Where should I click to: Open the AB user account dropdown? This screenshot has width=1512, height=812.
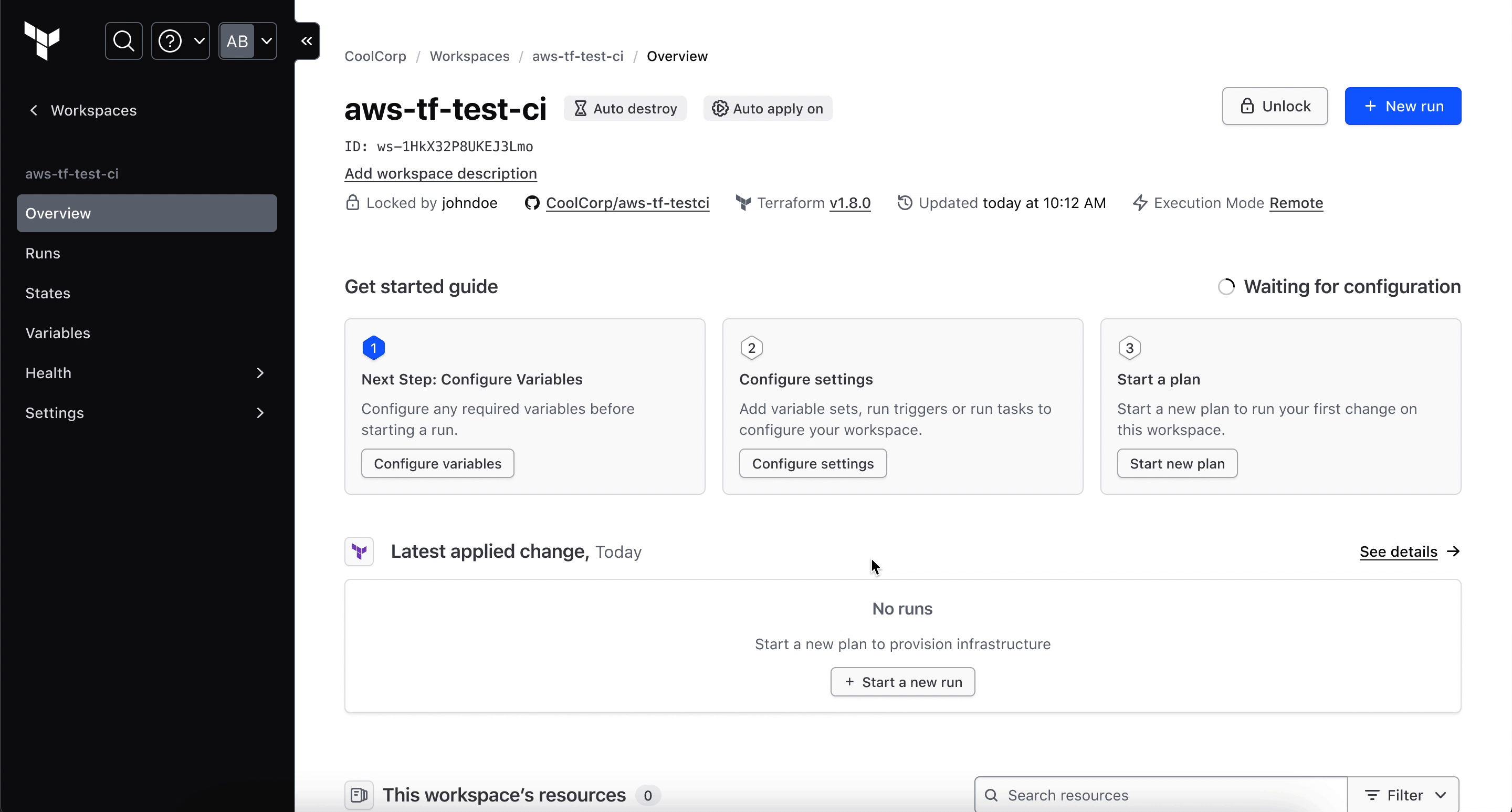pos(248,41)
